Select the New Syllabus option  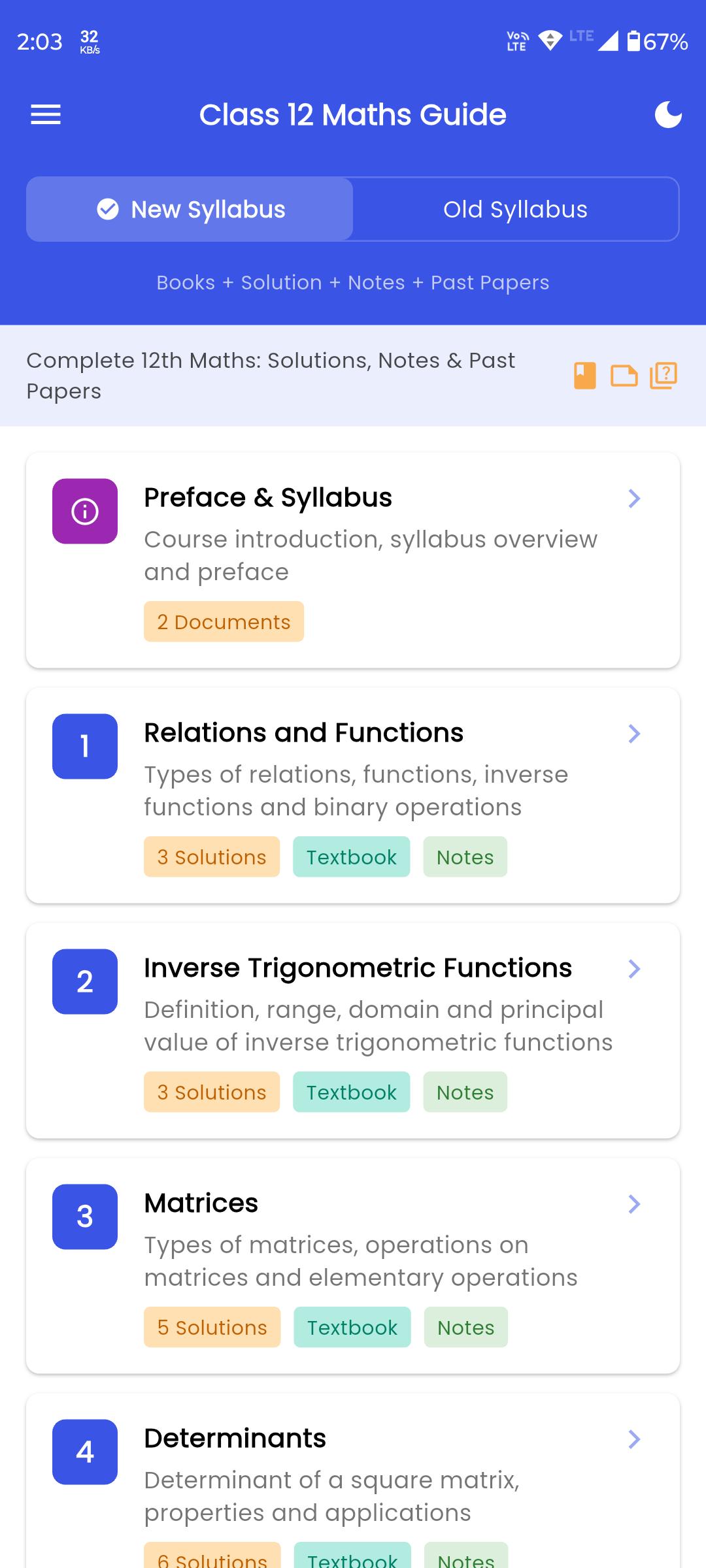(190, 209)
